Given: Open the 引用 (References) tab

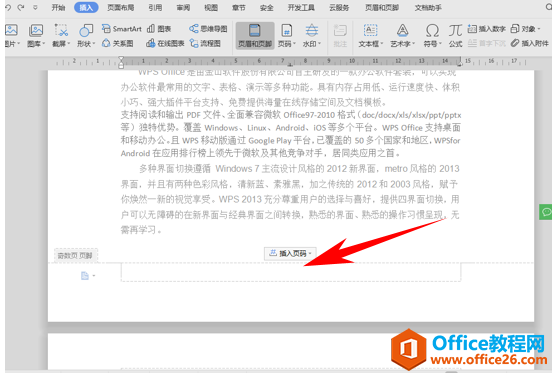Looking at the screenshot, I should pyautogui.click(x=155, y=7).
